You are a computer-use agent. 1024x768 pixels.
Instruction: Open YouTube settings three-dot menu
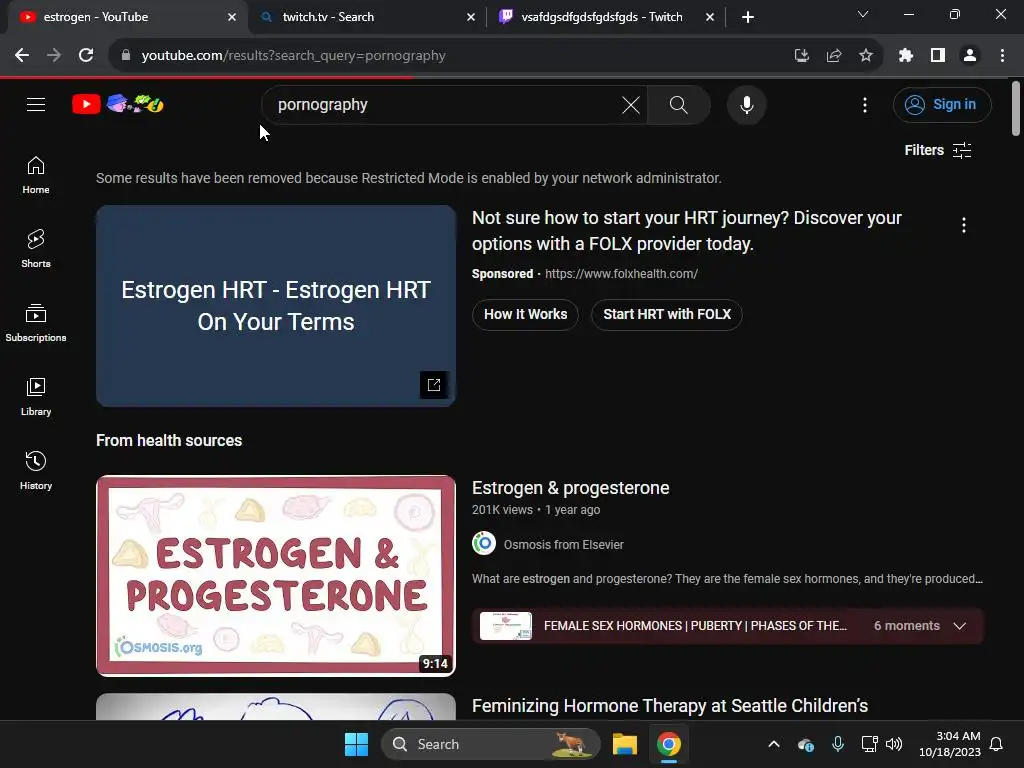click(865, 104)
